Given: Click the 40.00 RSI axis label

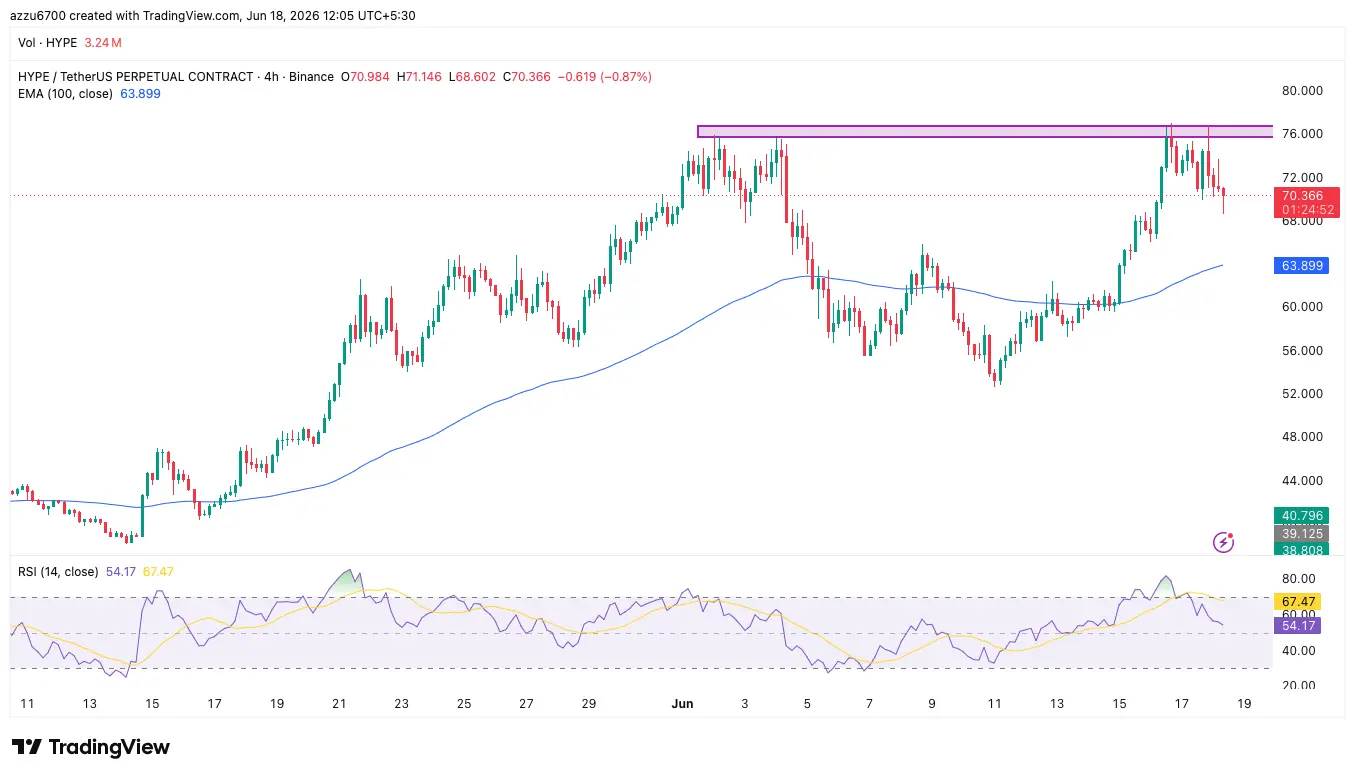Looking at the screenshot, I should [1299, 651].
